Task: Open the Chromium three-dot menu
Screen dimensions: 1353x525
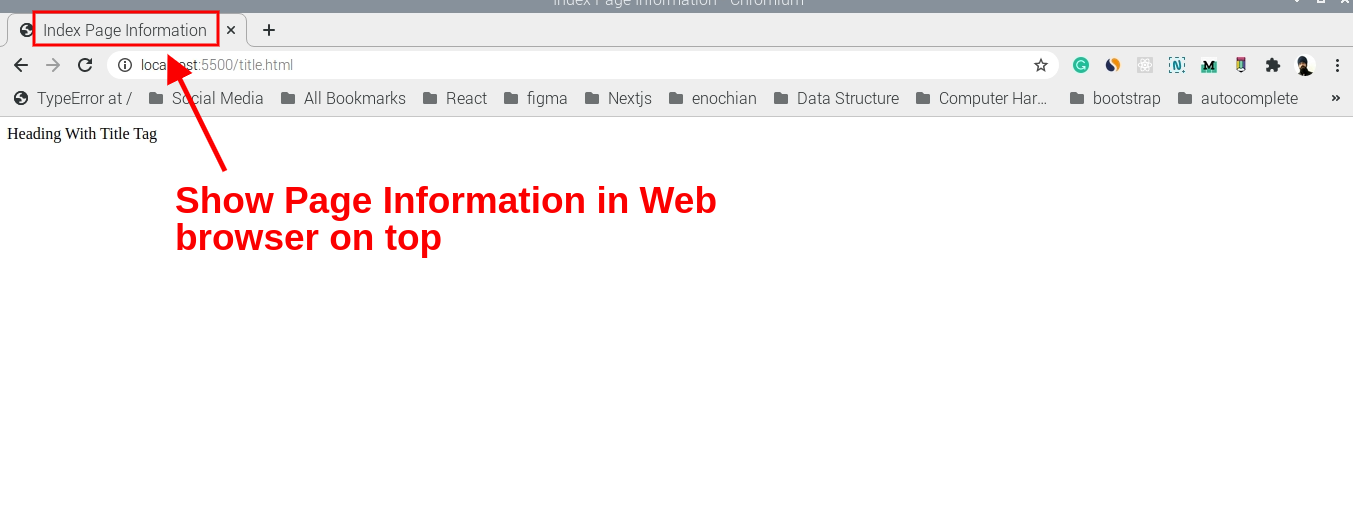Action: tap(1337, 65)
